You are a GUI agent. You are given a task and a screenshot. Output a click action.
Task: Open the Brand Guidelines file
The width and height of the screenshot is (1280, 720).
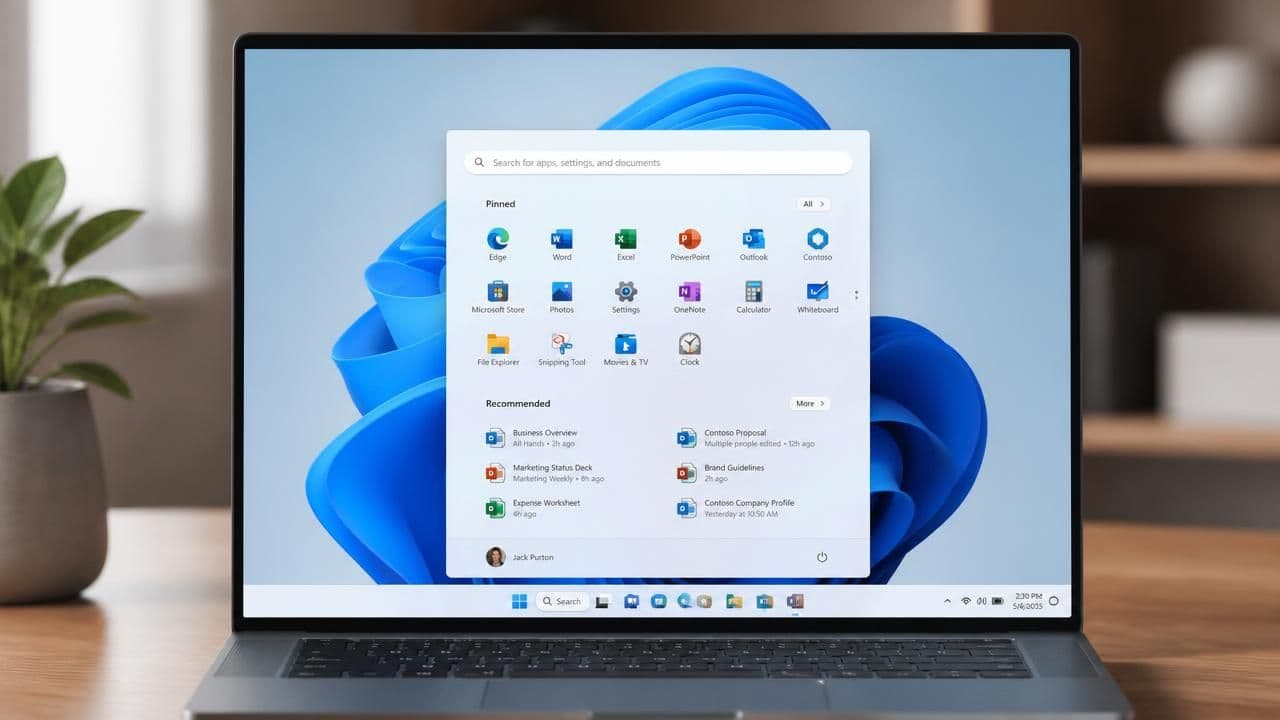(722, 473)
